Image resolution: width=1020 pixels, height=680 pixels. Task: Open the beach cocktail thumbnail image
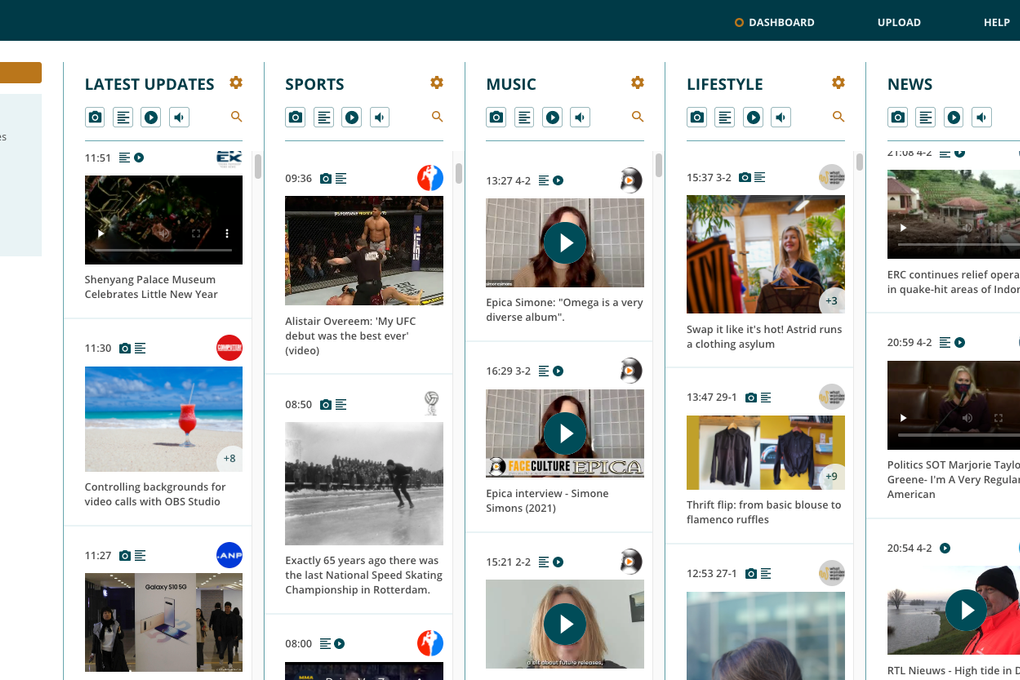click(x=163, y=419)
